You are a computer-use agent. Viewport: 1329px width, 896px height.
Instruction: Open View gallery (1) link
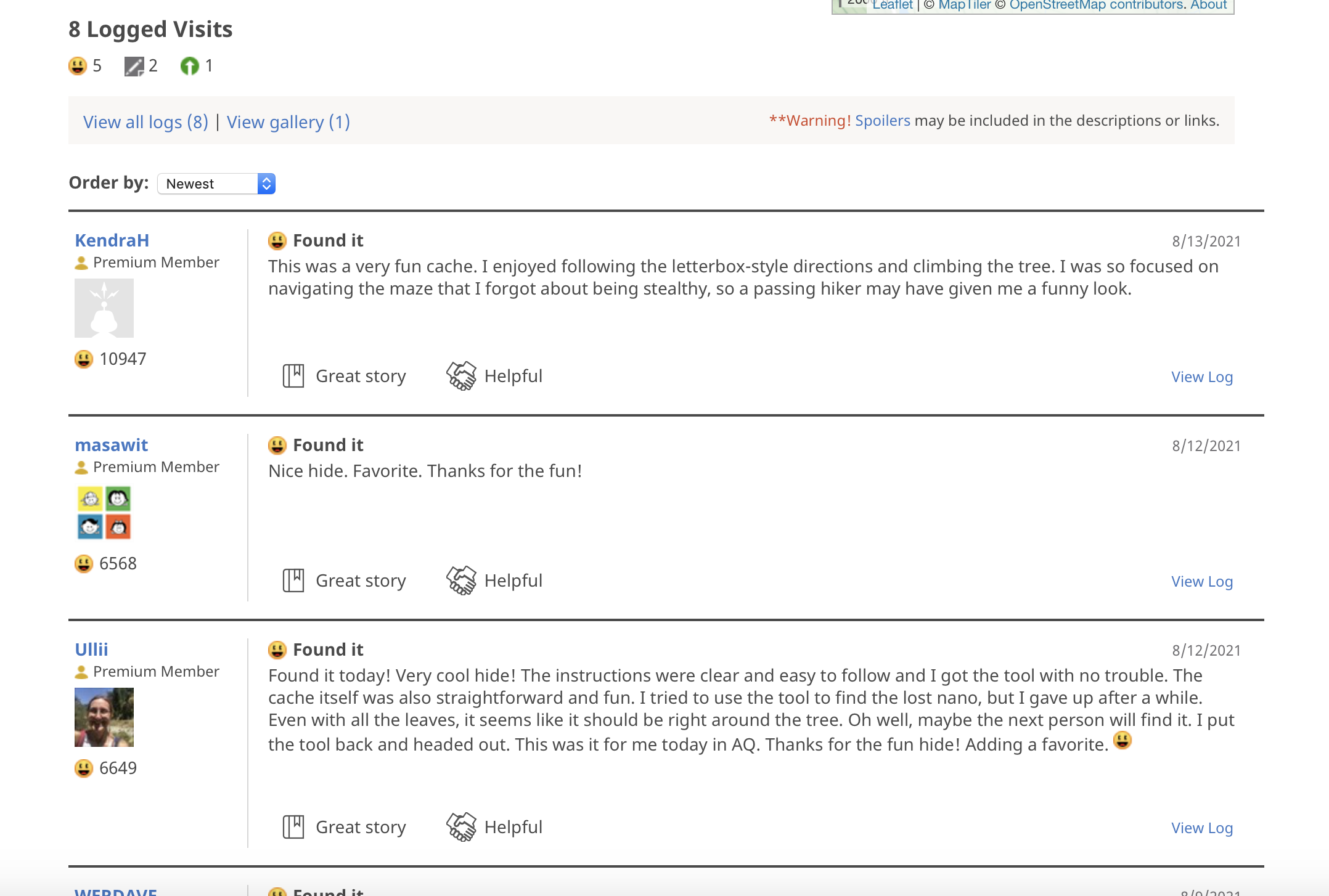click(288, 122)
